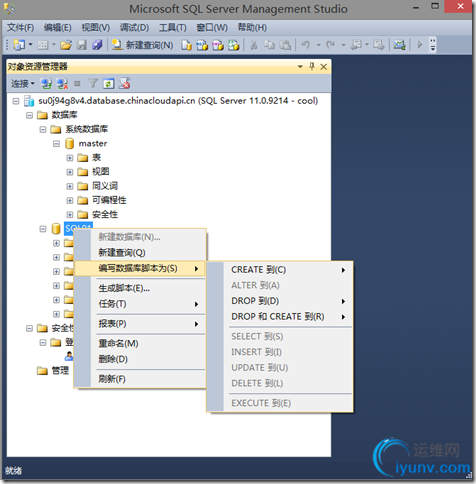The height and width of the screenshot is (484, 476).
Task: Open the 报表(P) submenu
Action: (140, 324)
